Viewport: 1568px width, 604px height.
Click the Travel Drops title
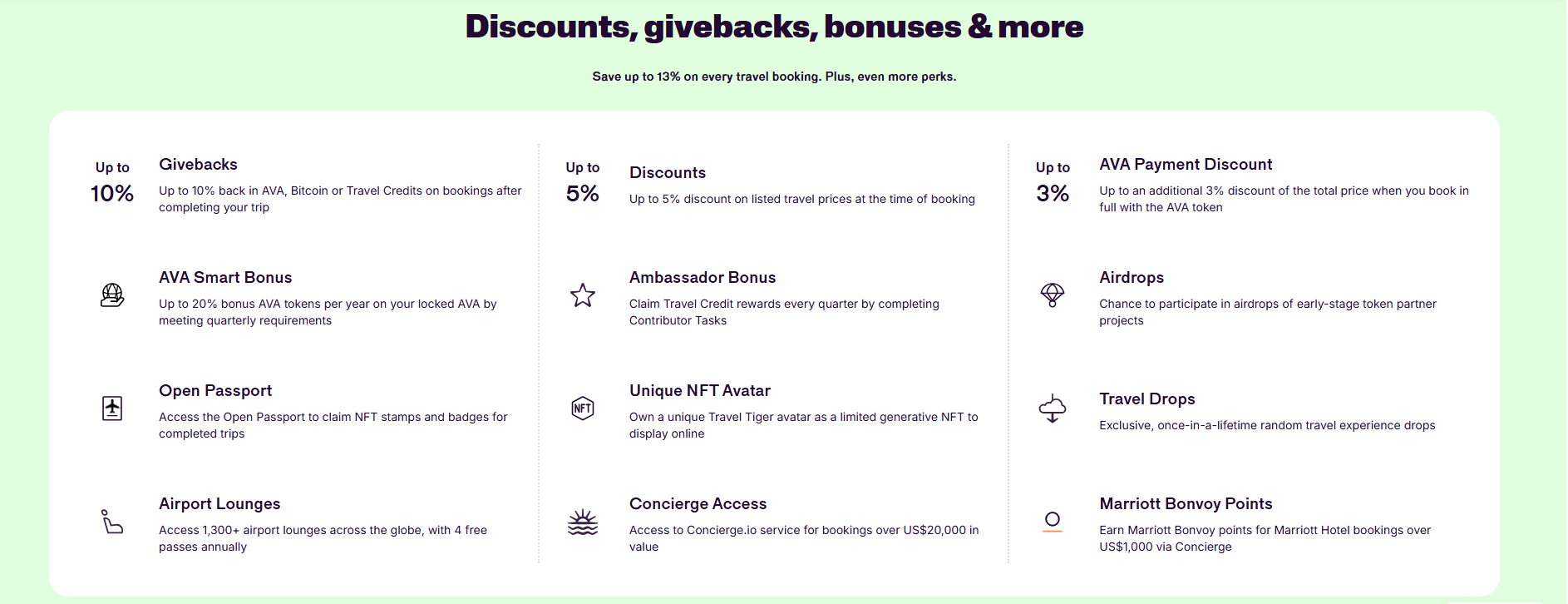coord(1147,399)
